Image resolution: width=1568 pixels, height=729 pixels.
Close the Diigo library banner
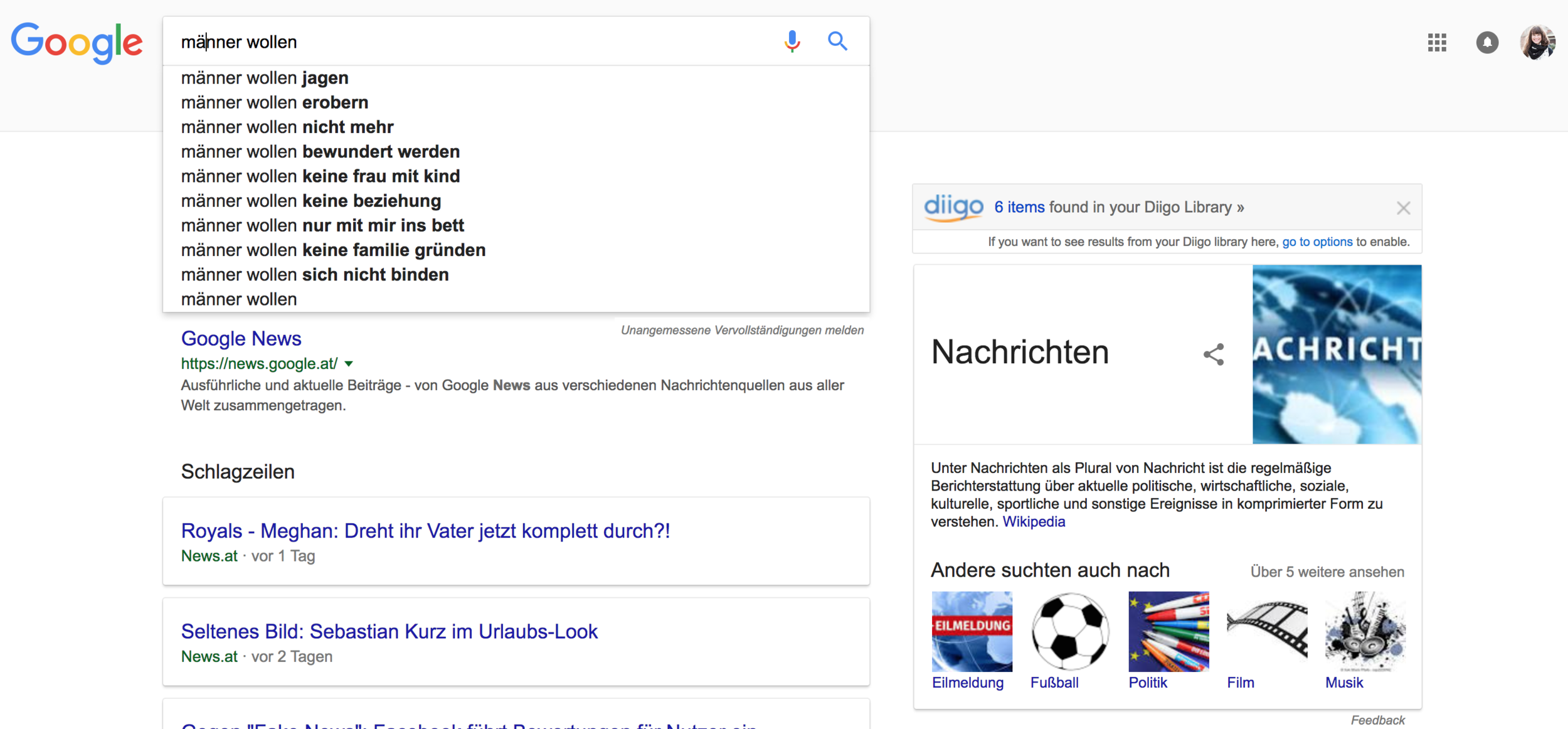1404,208
